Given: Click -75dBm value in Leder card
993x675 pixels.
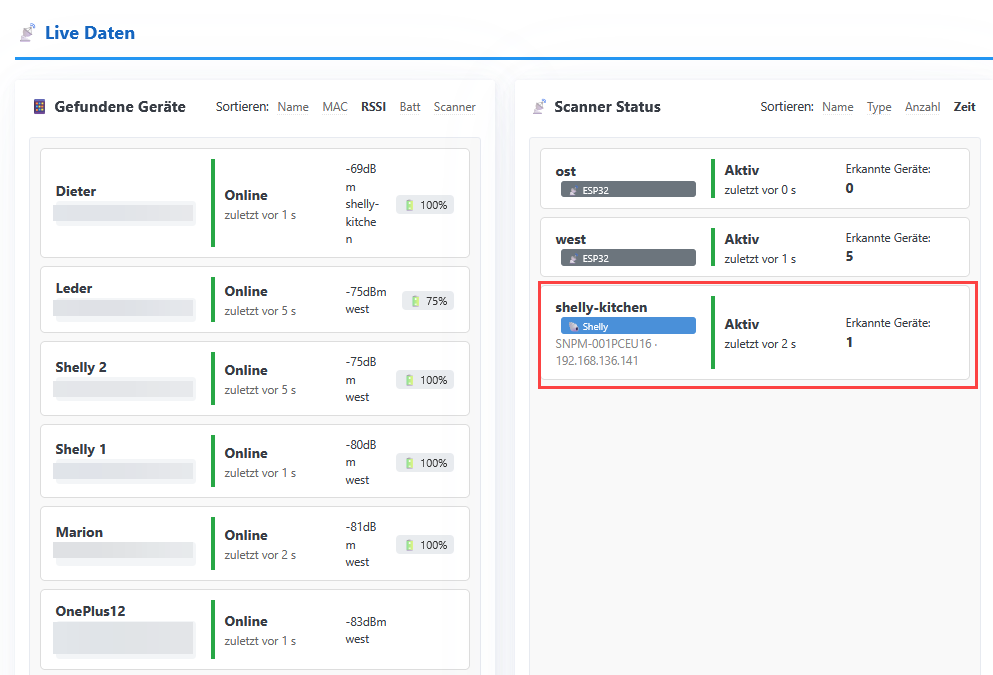Looking at the screenshot, I should coord(366,292).
